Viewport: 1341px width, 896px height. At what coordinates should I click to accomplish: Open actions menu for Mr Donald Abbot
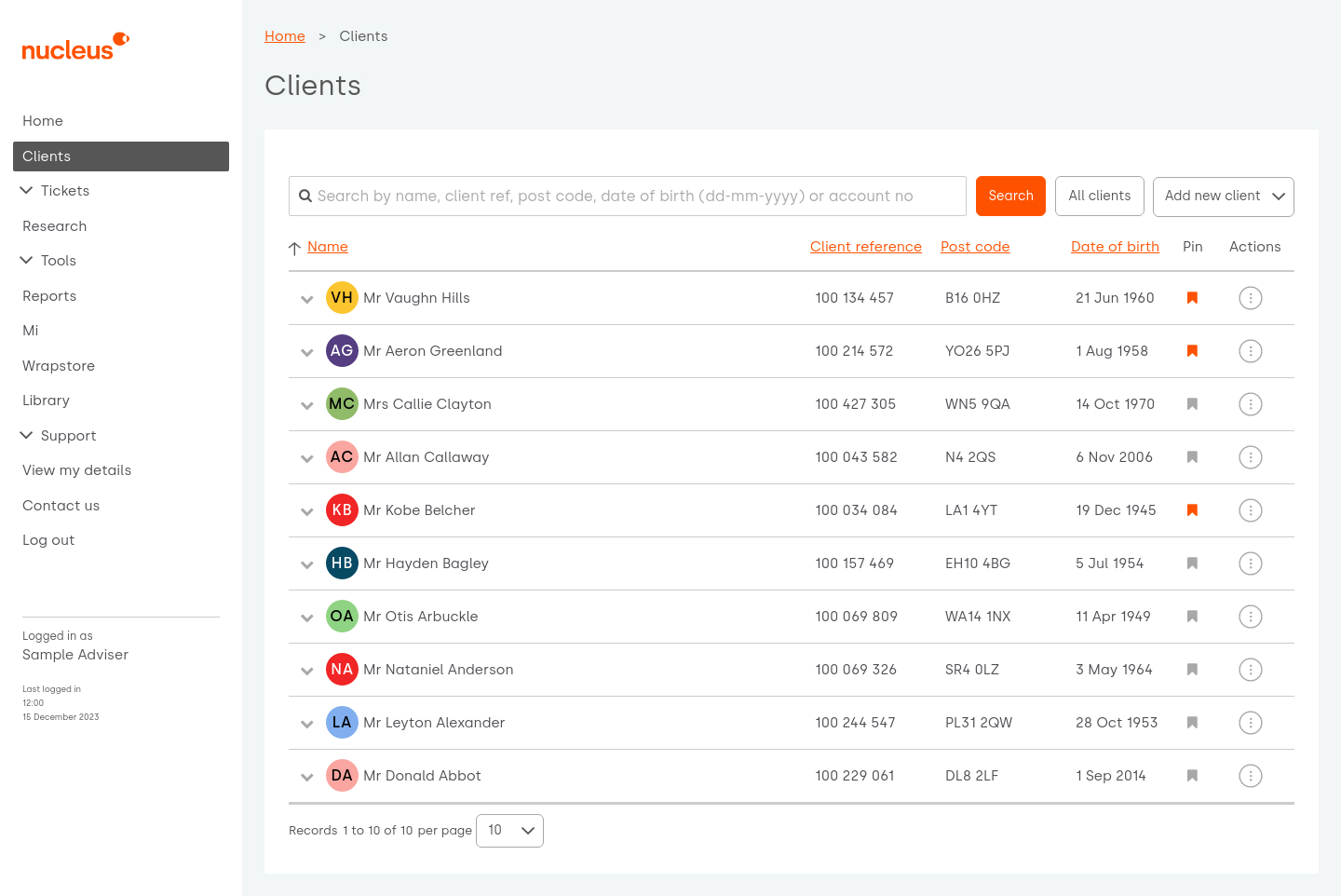[x=1251, y=776]
